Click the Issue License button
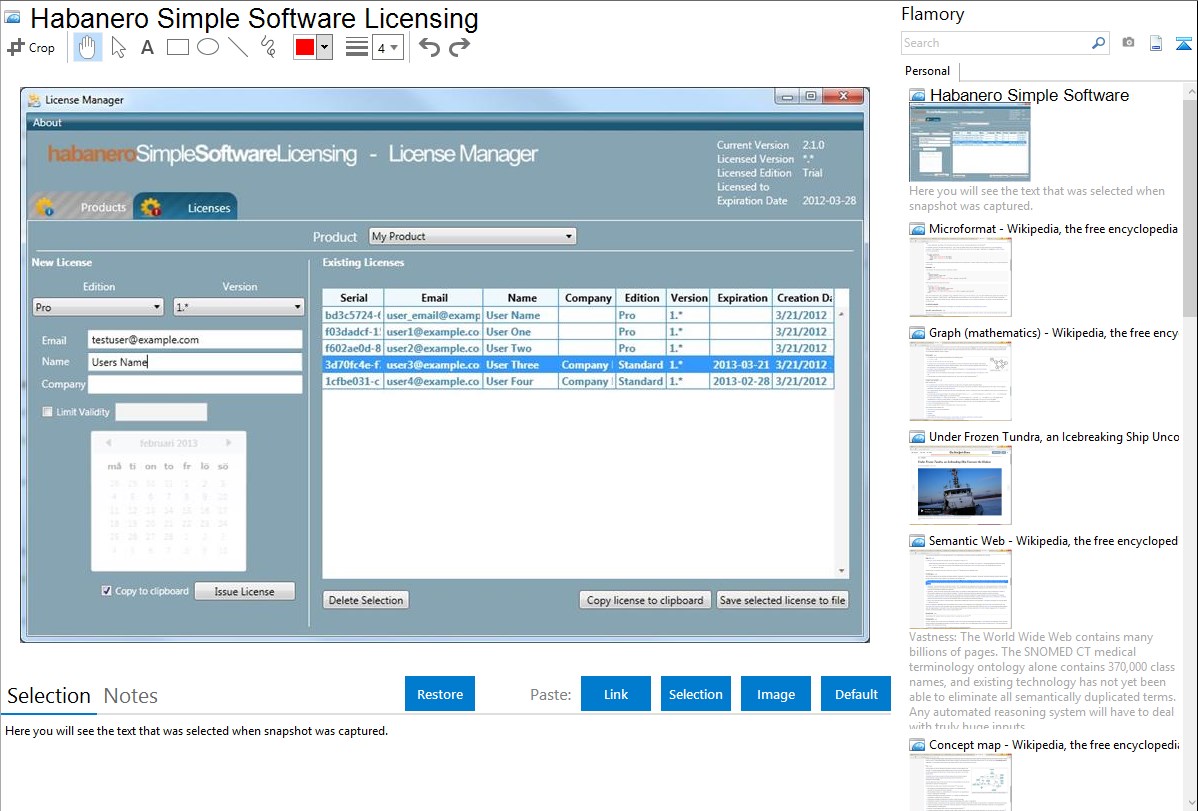 tap(244, 591)
